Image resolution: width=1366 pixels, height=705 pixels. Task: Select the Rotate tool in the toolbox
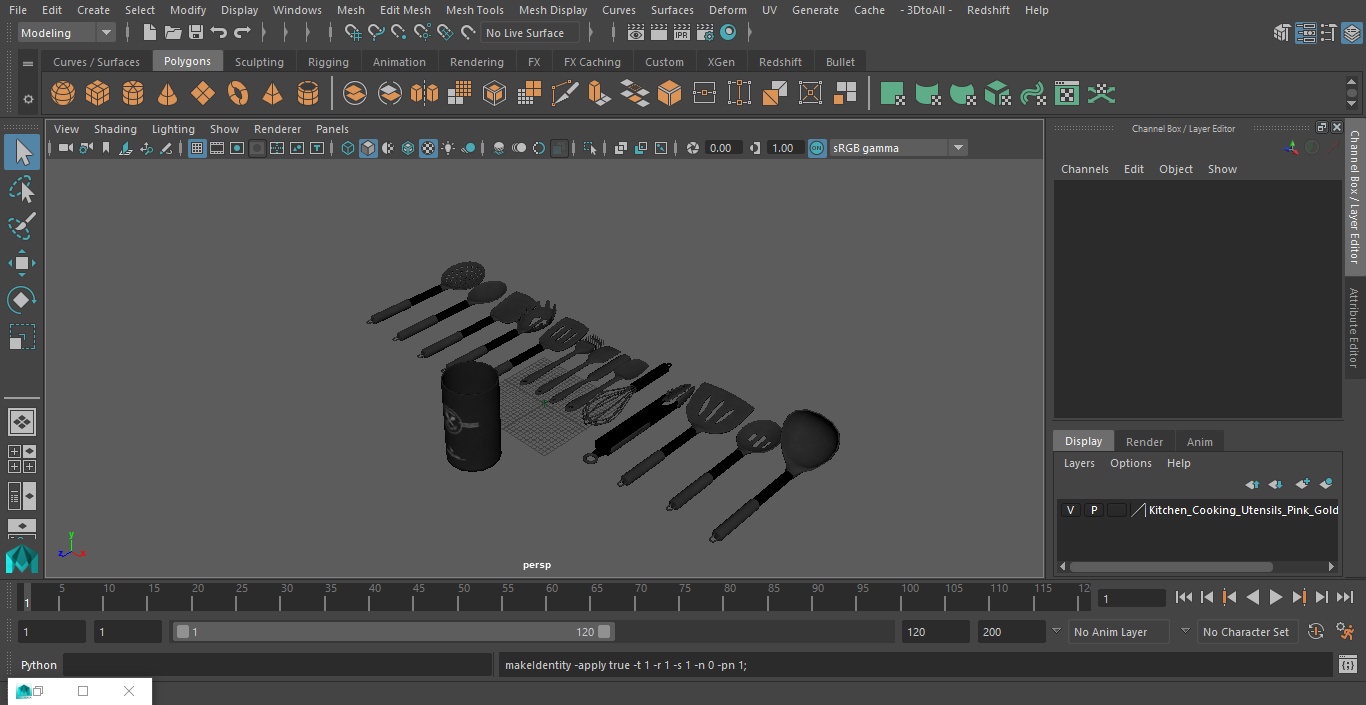click(x=21, y=300)
